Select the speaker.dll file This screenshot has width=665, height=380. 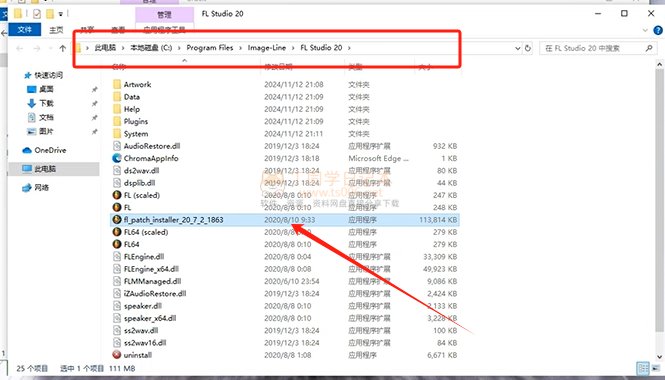[x=142, y=306]
